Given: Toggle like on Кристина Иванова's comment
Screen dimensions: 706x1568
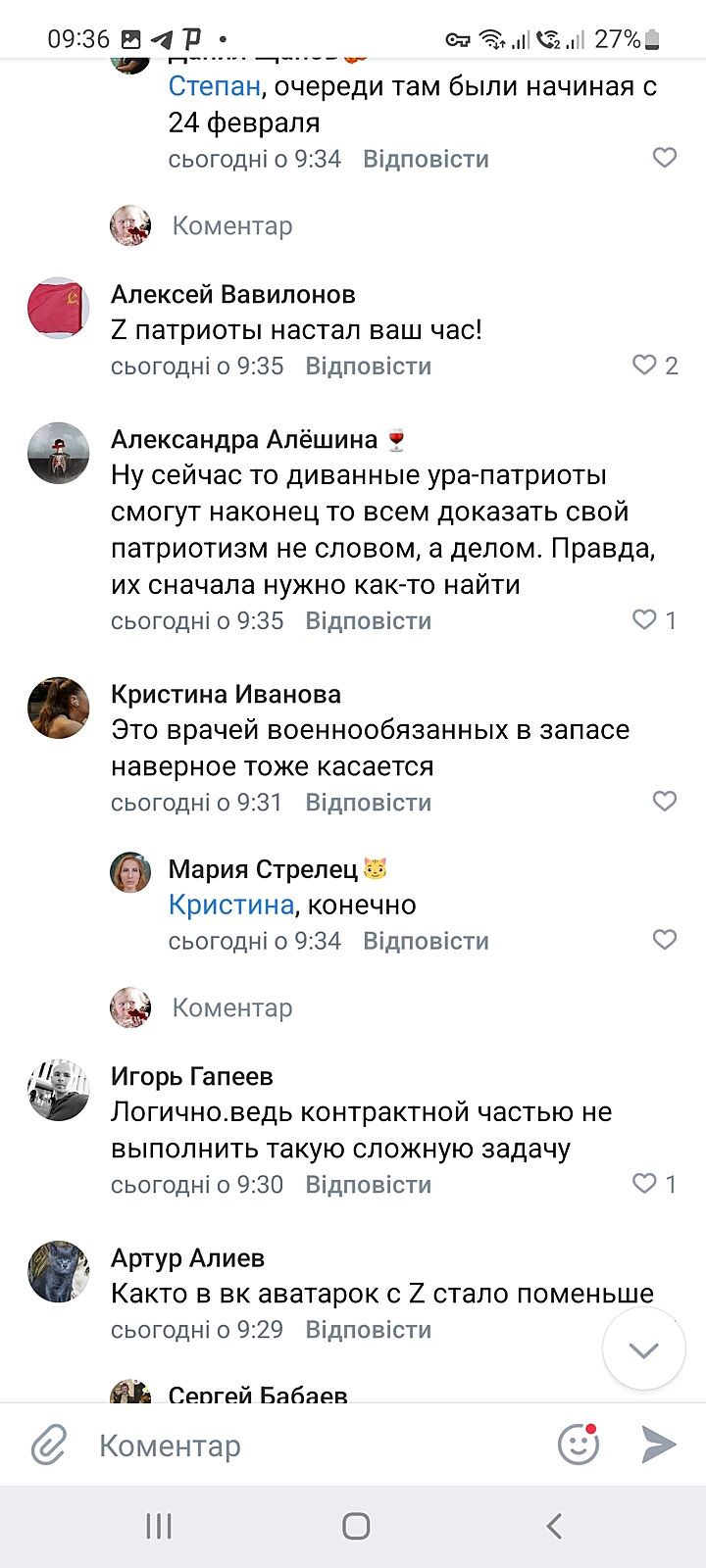Looking at the screenshot, I should tap(665, 802).
